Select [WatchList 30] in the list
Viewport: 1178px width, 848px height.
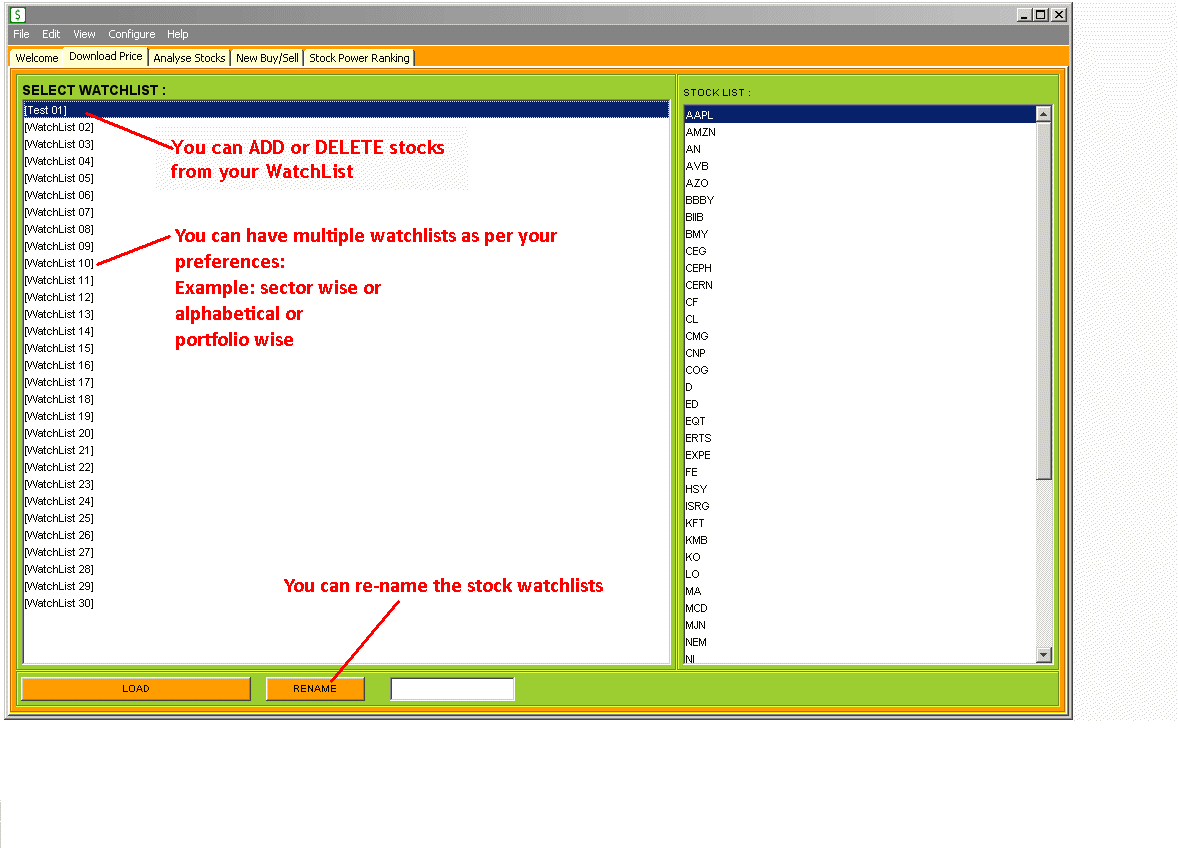[x=346, y=603]
